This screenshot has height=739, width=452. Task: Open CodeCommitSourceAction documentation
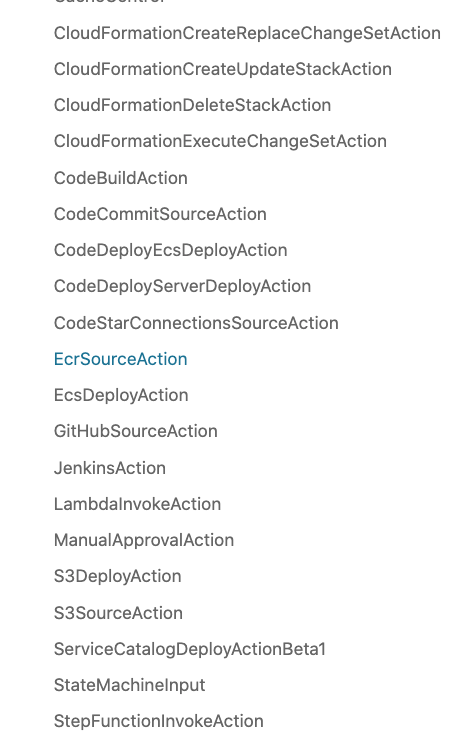click(160, 214)
